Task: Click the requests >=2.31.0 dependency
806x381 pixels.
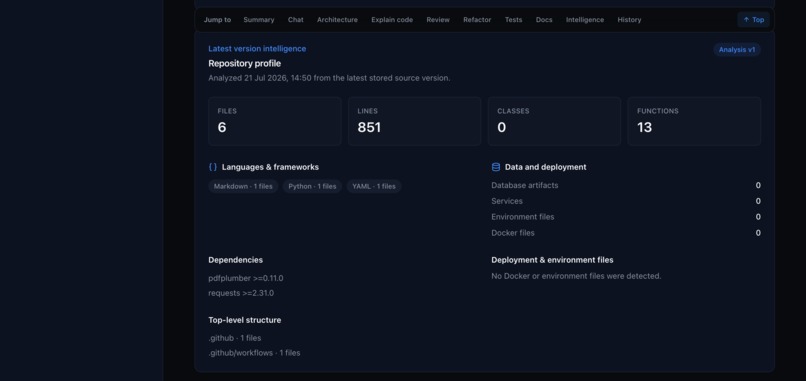Action: click(x=241, y=293)
